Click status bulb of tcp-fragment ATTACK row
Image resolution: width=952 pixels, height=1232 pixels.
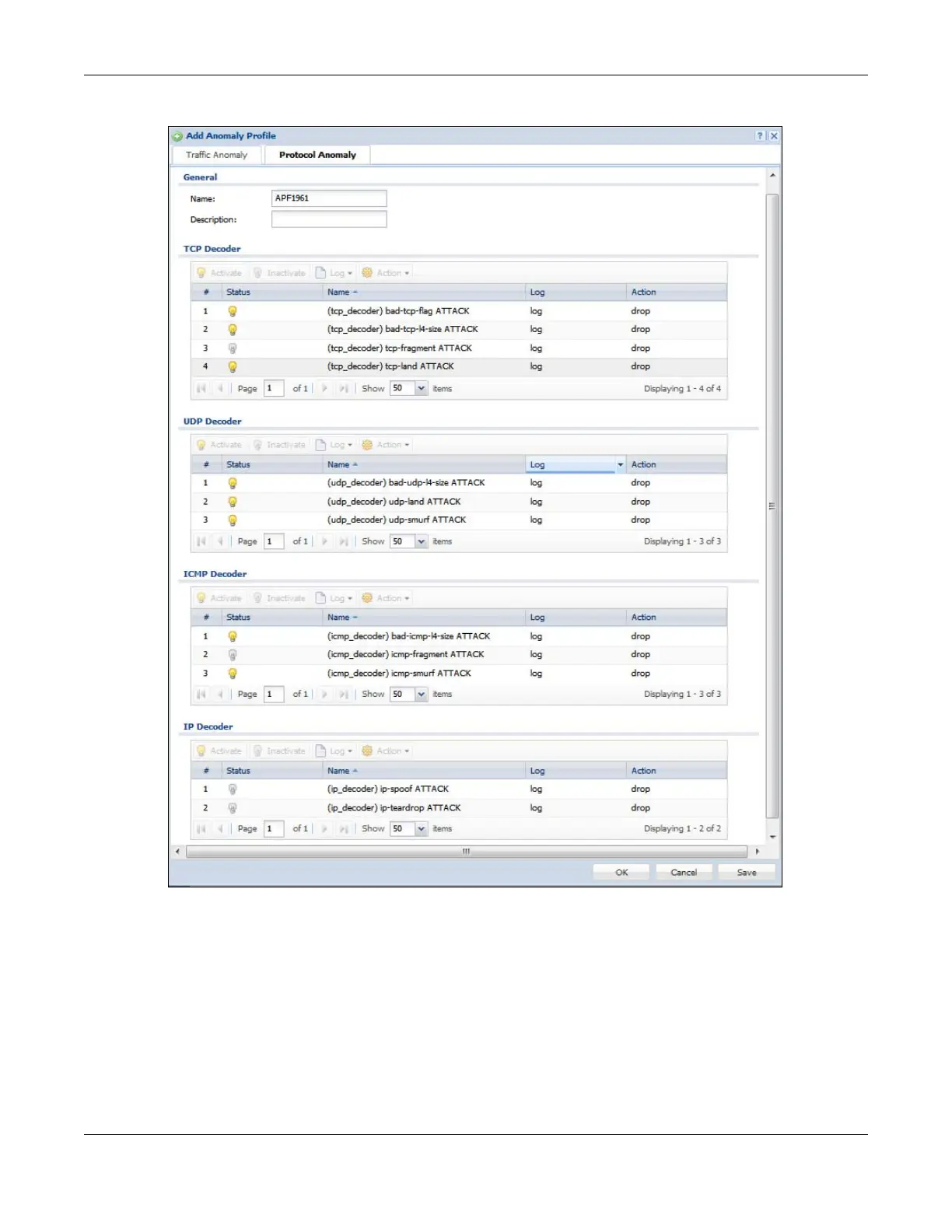tap(232, 348)
